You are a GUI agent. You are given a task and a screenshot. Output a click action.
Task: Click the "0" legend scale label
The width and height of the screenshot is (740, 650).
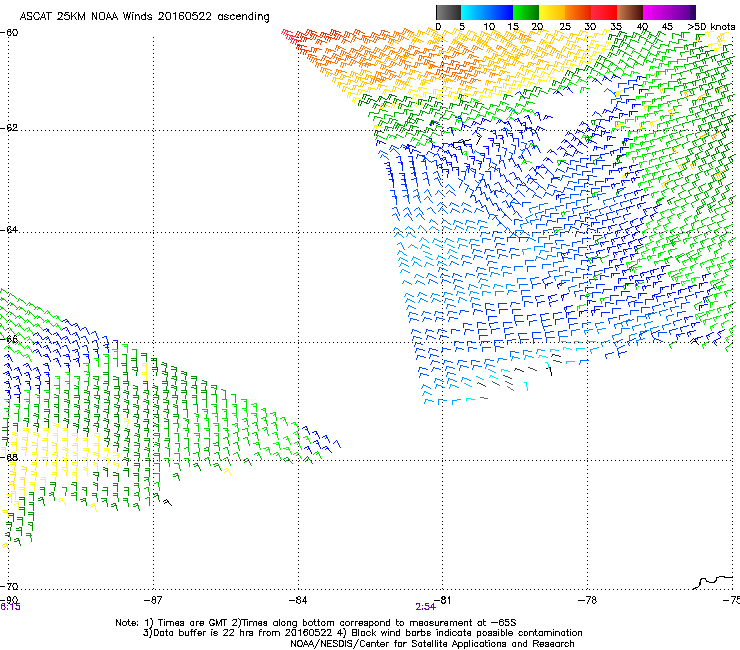click(x=438, y=27)
